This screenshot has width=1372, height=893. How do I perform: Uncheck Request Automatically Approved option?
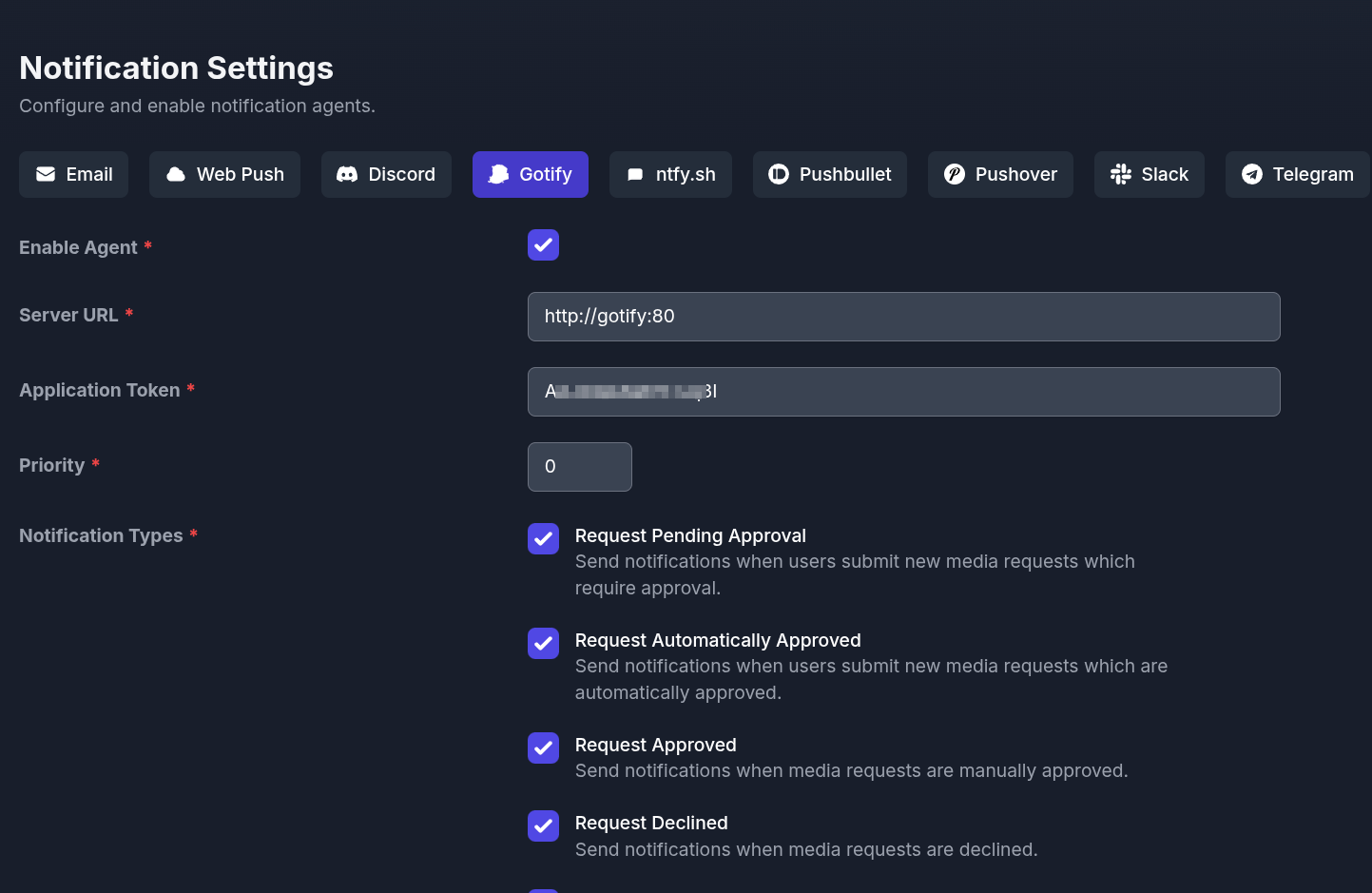click(x=543, y=643)
